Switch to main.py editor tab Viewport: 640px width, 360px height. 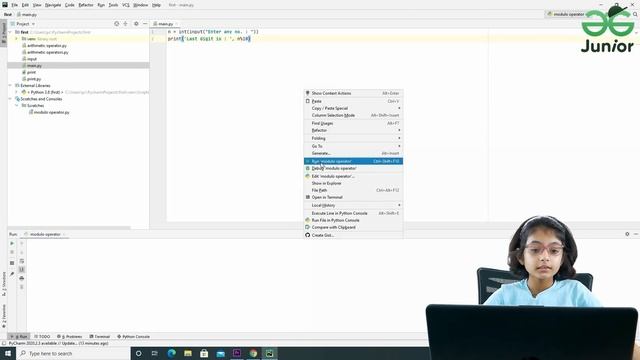click(165, 24)
